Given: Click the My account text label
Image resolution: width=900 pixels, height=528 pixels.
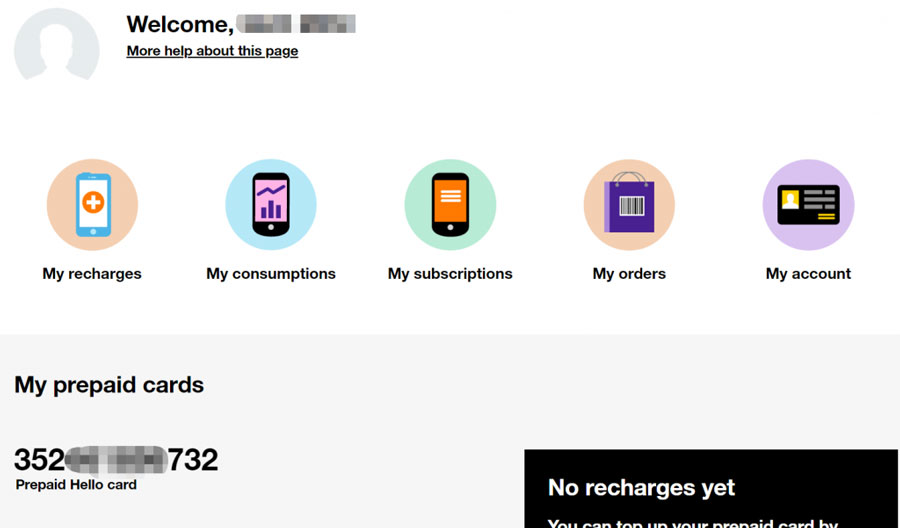Looking at the screenshot, I should [808, 274].
